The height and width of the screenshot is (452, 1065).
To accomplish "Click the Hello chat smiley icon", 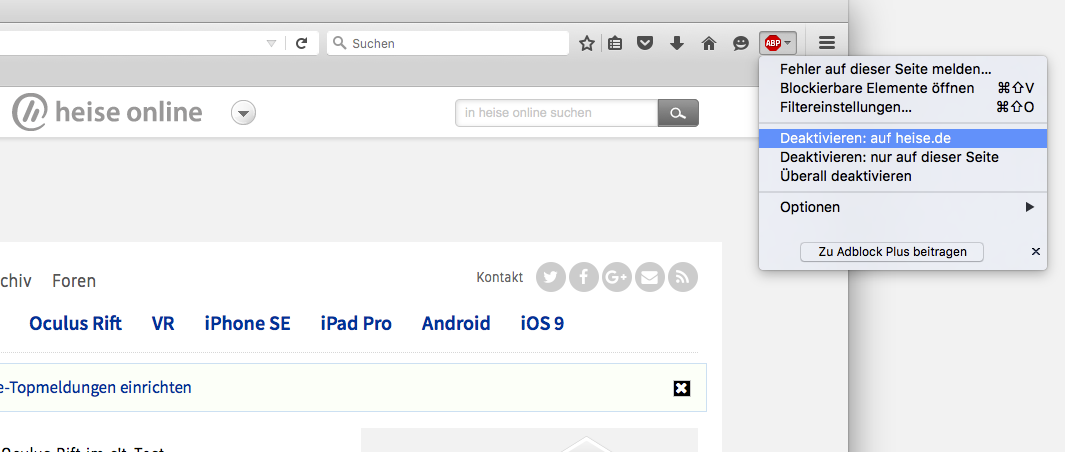I will point(740,44).
